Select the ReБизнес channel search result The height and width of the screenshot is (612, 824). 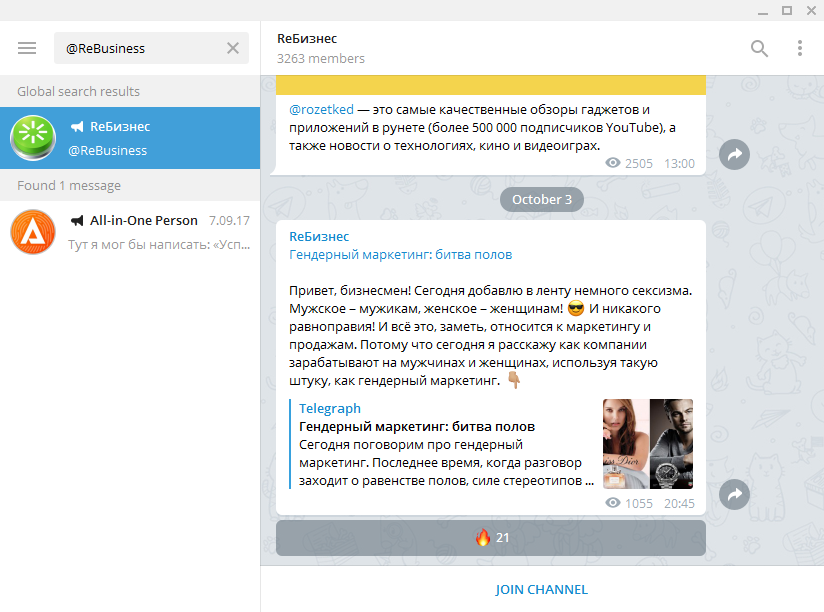click(x=150, y=138)
